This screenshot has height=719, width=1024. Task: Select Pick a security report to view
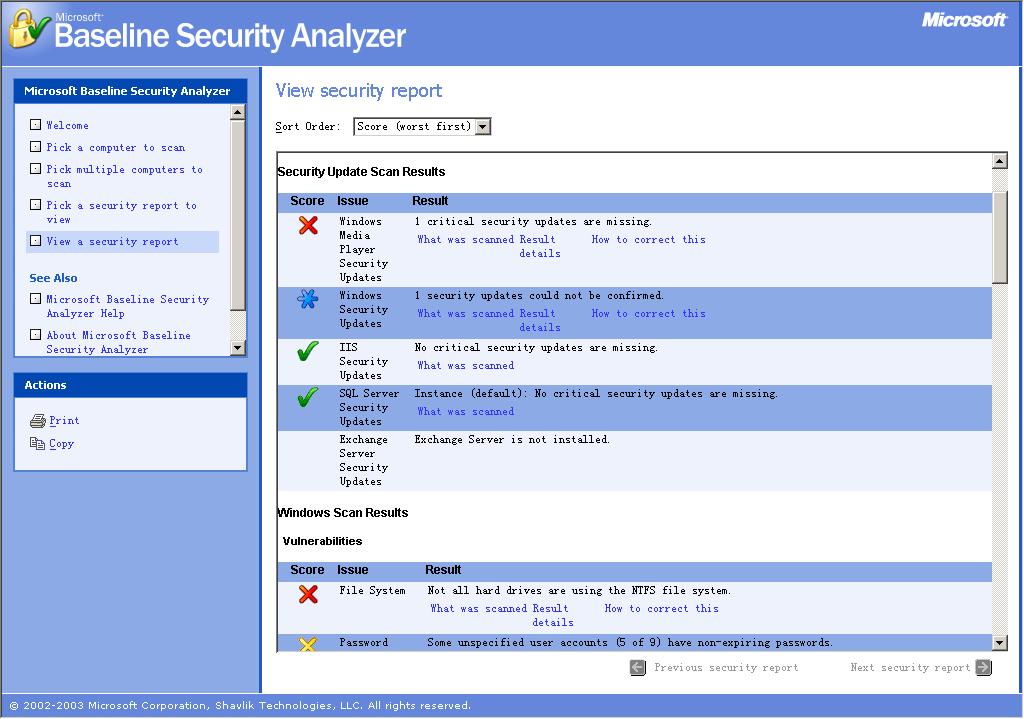click(x=121, y=212)
